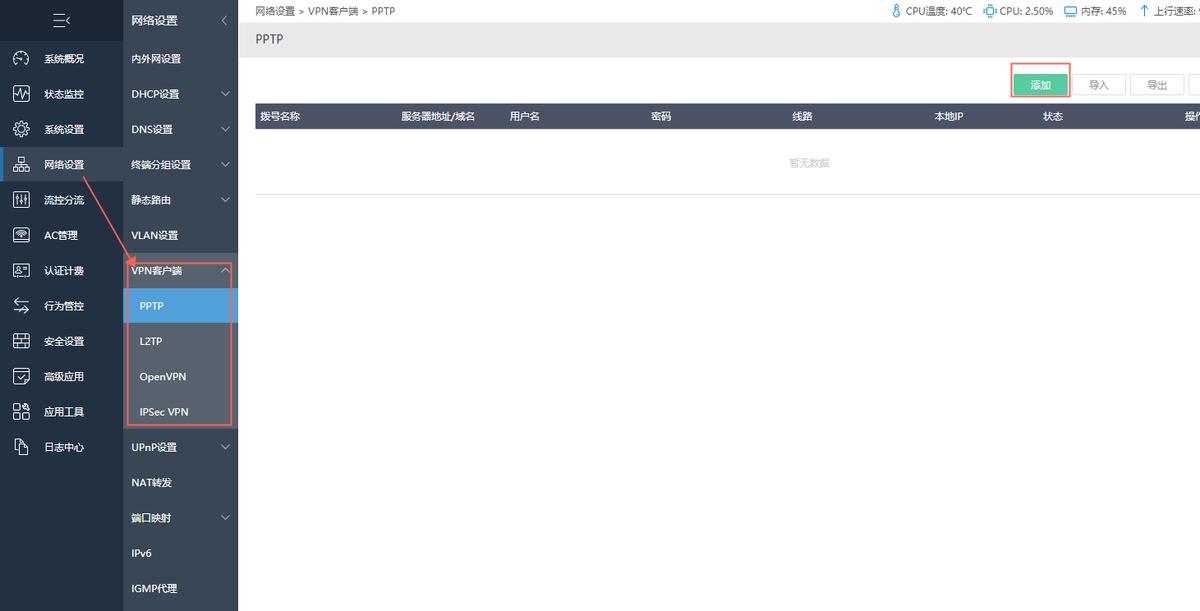Click the 拨号名称 column header

point(280,117)
